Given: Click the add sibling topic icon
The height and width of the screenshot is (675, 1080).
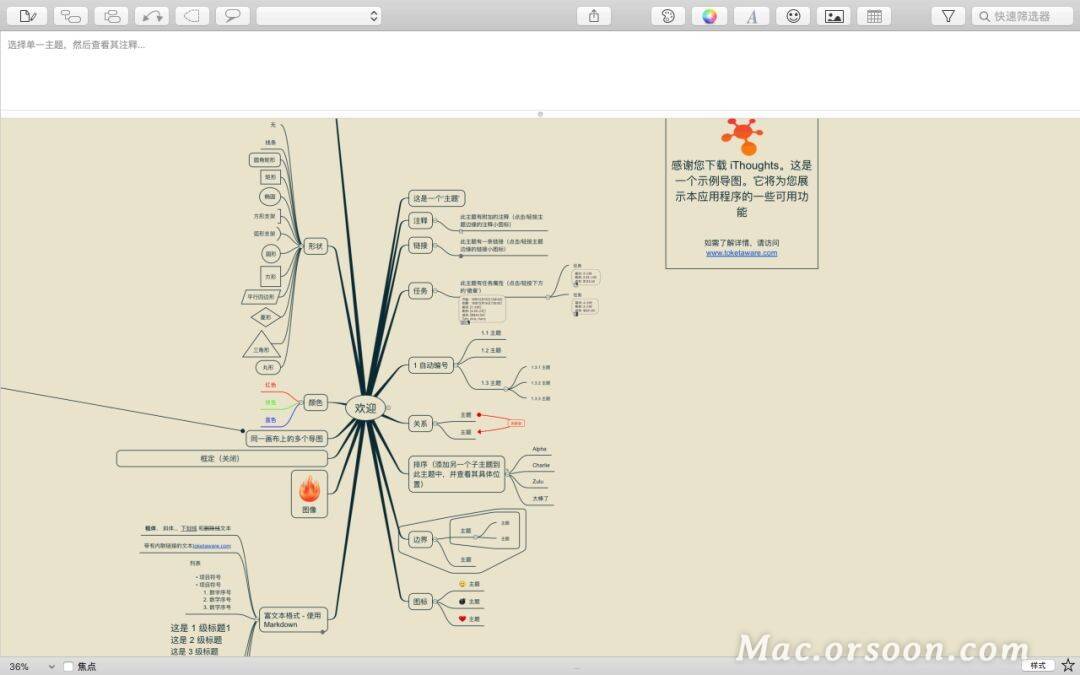Looking at the screenshot, I should coord(111,16).
